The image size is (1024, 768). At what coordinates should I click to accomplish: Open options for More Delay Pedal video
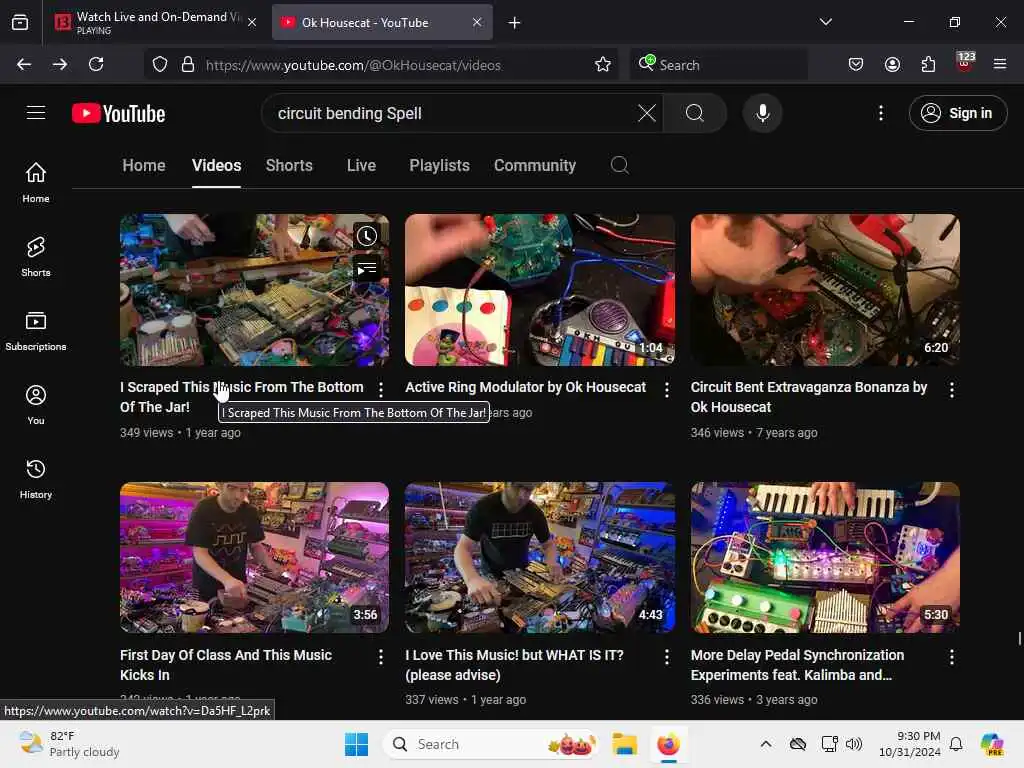[x=952, y=657]
